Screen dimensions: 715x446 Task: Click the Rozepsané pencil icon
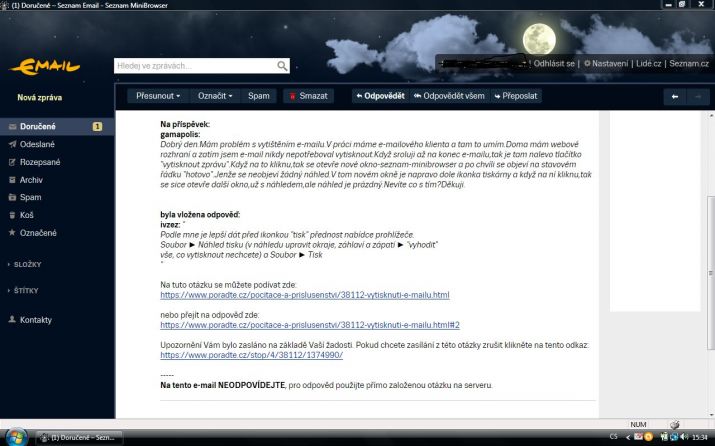[12, 162]
